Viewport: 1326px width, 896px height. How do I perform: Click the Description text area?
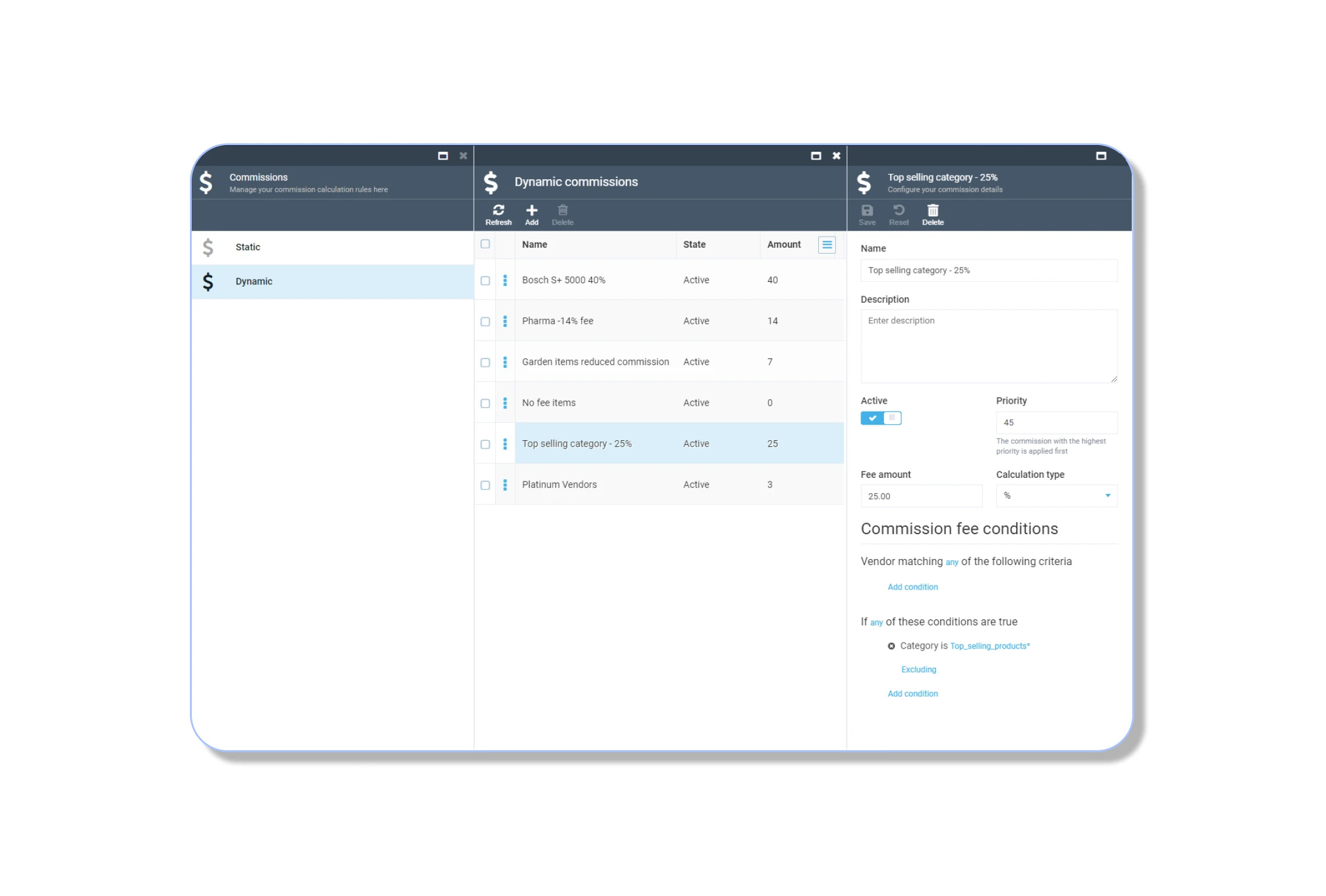coord(989,346)
